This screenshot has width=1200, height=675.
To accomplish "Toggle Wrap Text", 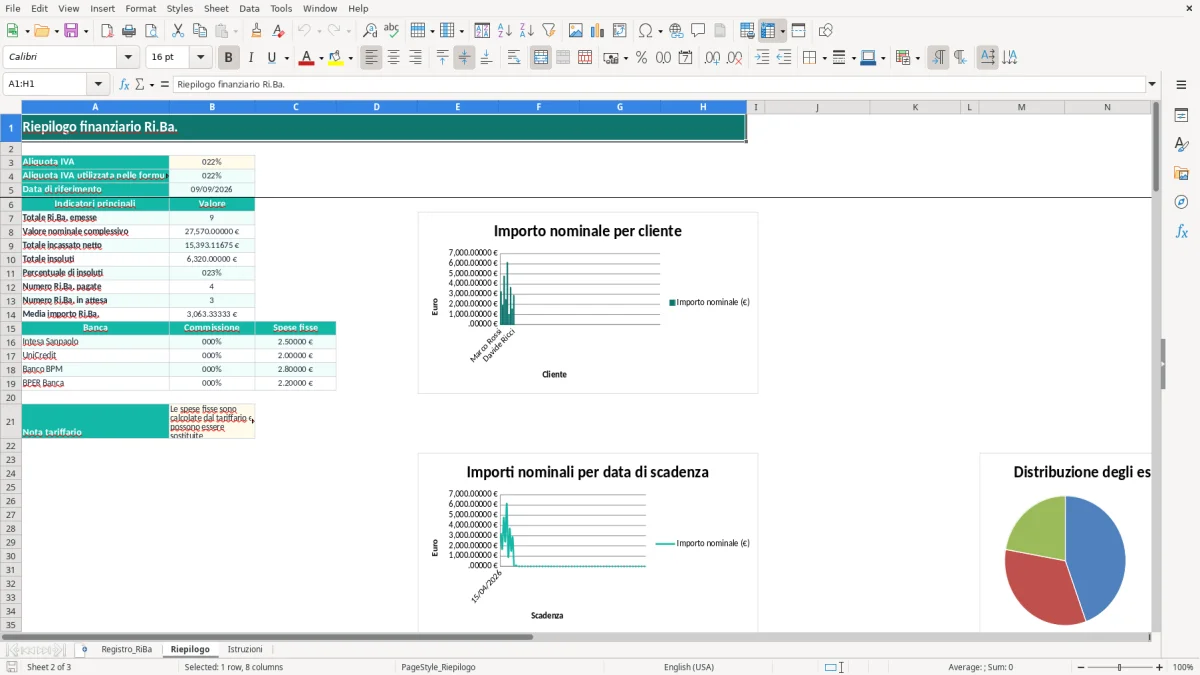I will tap(514, 58).
